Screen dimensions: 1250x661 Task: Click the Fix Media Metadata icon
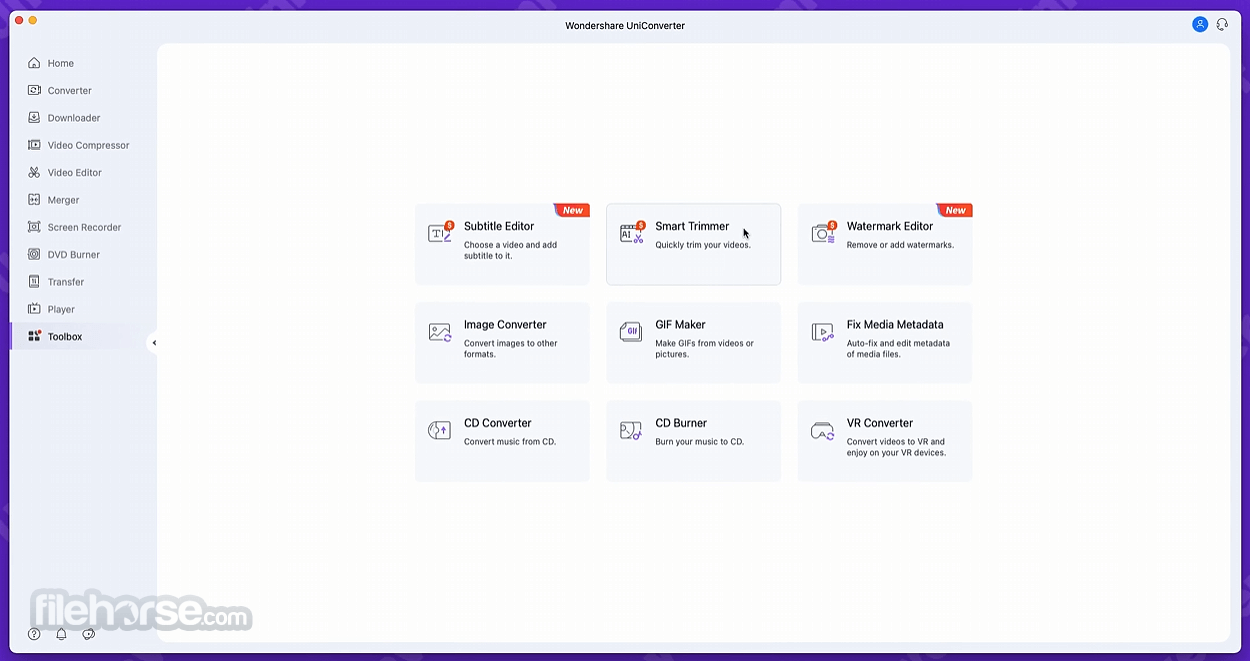pyautogui.click(x=822, y=333)
